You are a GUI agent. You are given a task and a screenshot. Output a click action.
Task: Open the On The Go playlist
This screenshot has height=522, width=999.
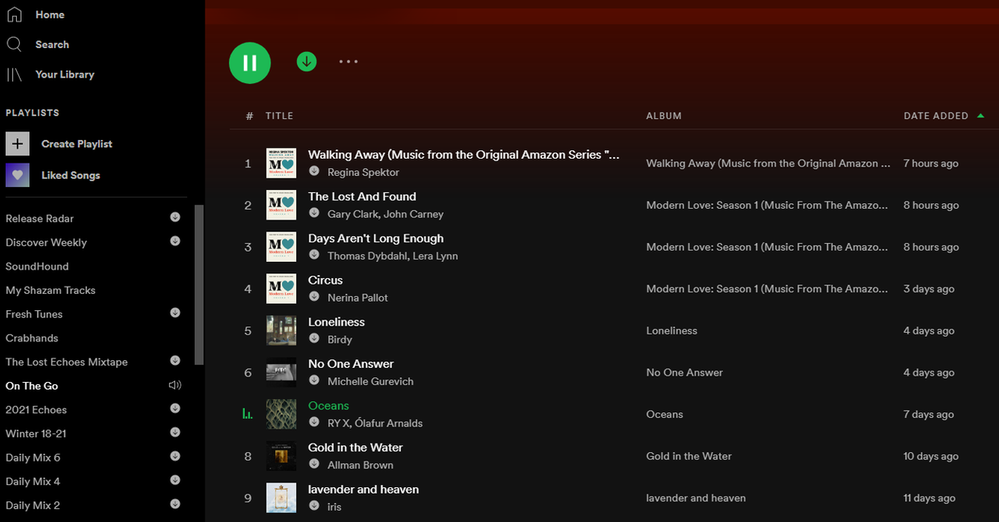(32, 386)
